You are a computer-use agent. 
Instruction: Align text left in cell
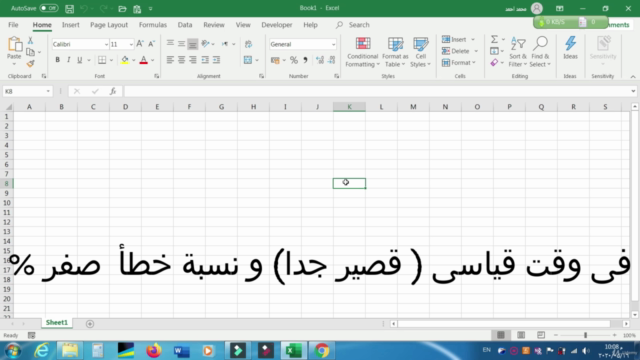point(170,60)
